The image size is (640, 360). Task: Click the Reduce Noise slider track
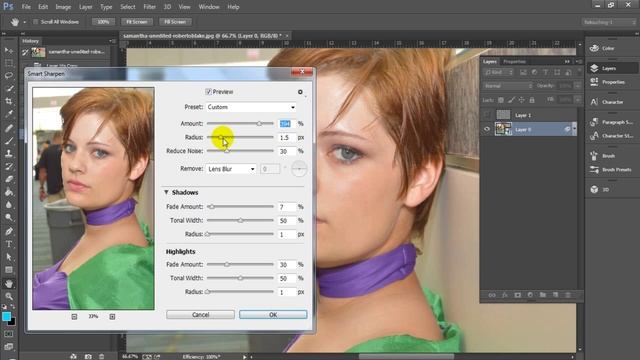[240, 151]
